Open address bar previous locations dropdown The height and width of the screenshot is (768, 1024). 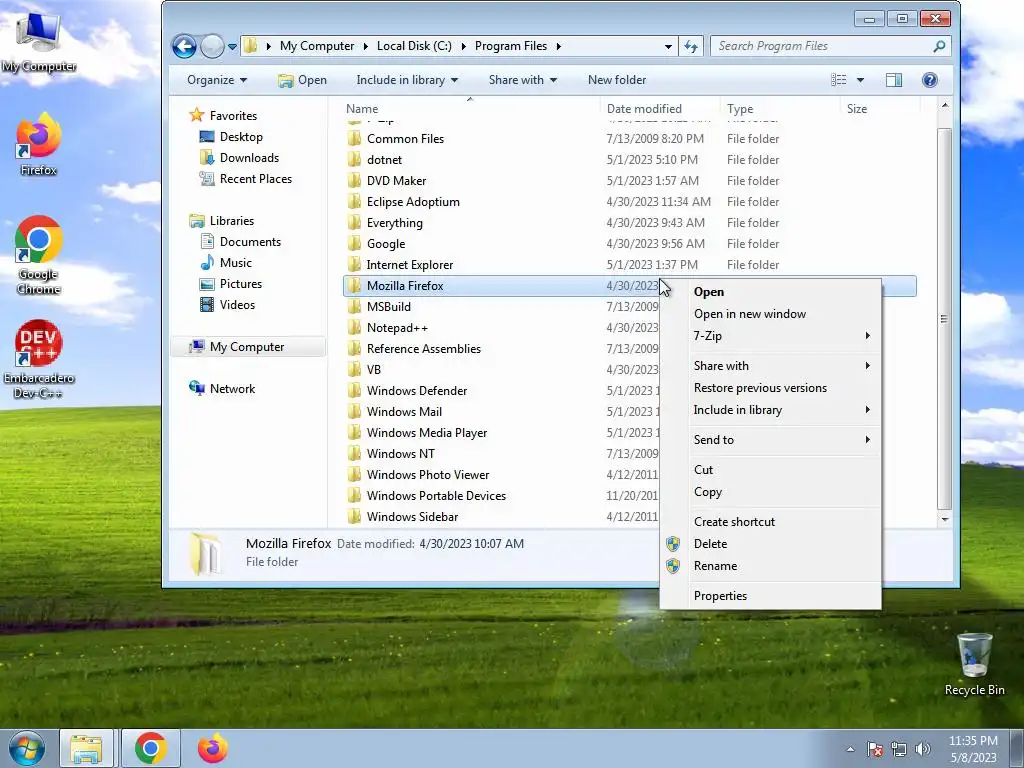click(668, 46)
